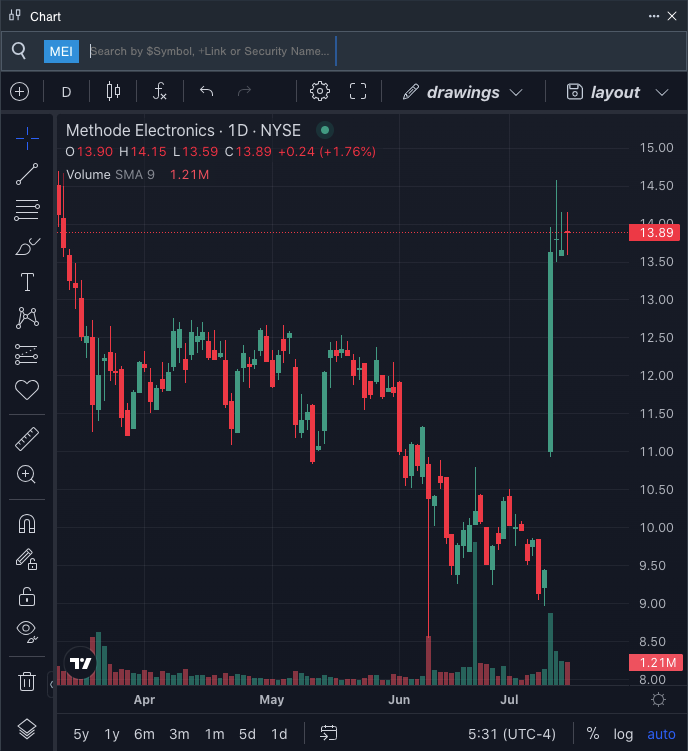Toggle magnet mode on
This screenshot has width=688, height=751.
[27, 523]
